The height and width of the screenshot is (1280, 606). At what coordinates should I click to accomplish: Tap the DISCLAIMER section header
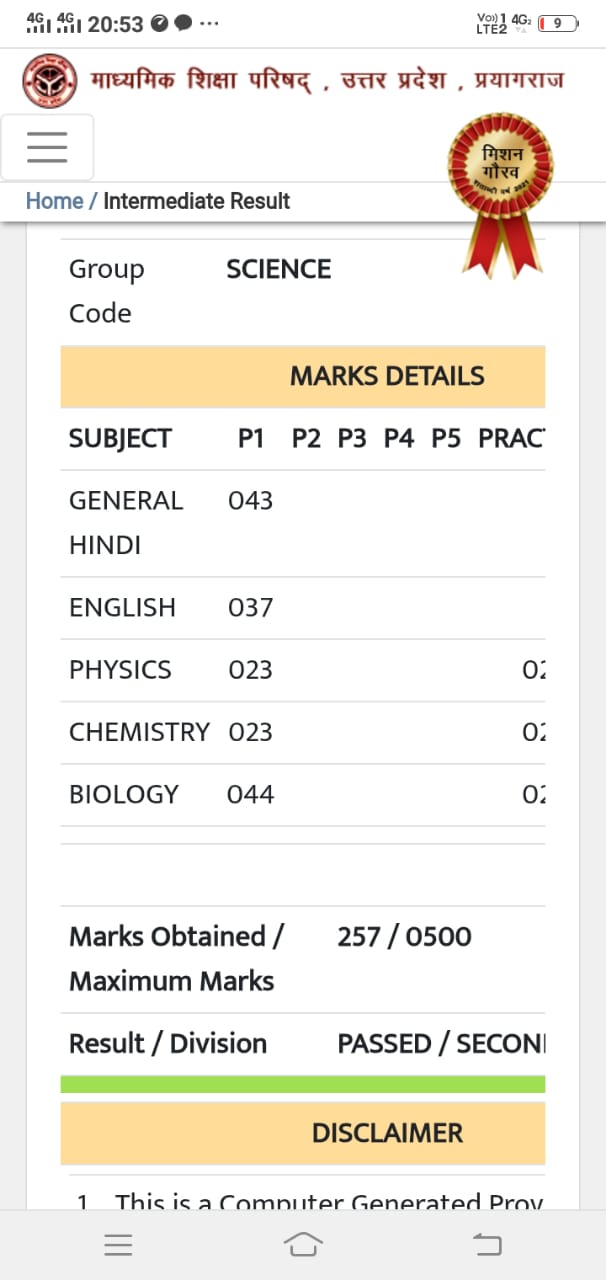[387, 1133]
